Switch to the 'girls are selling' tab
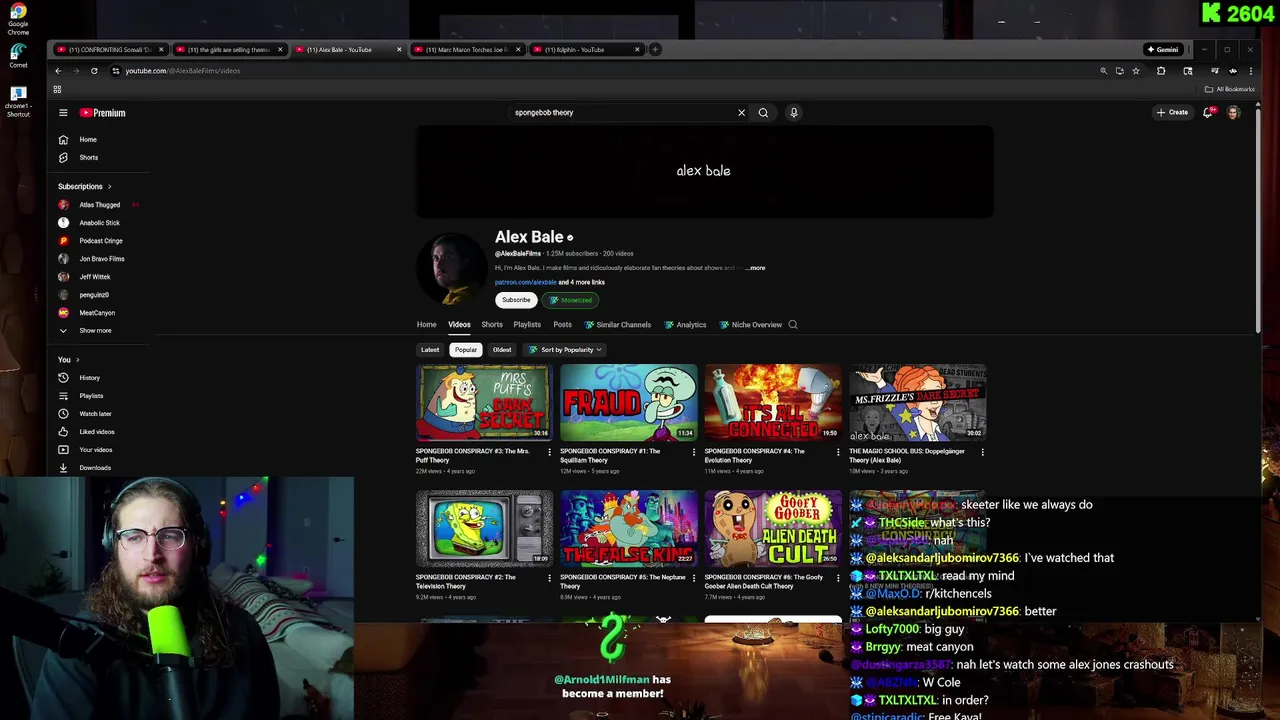 (228, 49)
